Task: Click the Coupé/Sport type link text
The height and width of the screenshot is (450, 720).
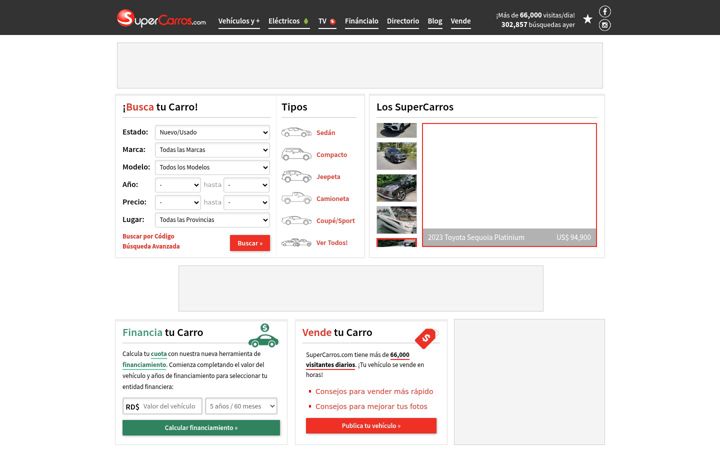Action: tap(335, 220)
